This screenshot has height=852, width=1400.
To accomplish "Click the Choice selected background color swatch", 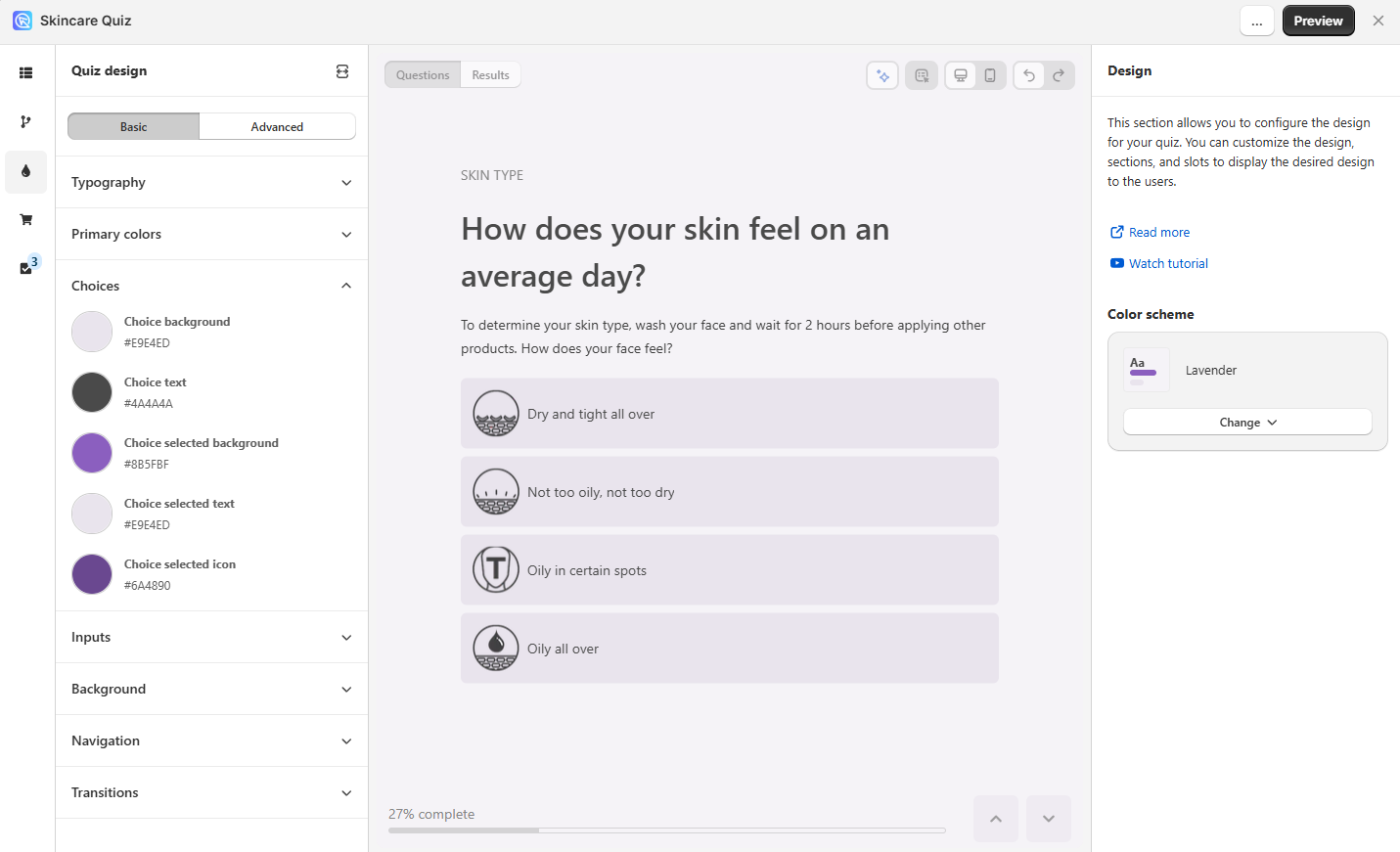I will coord(92,453).
